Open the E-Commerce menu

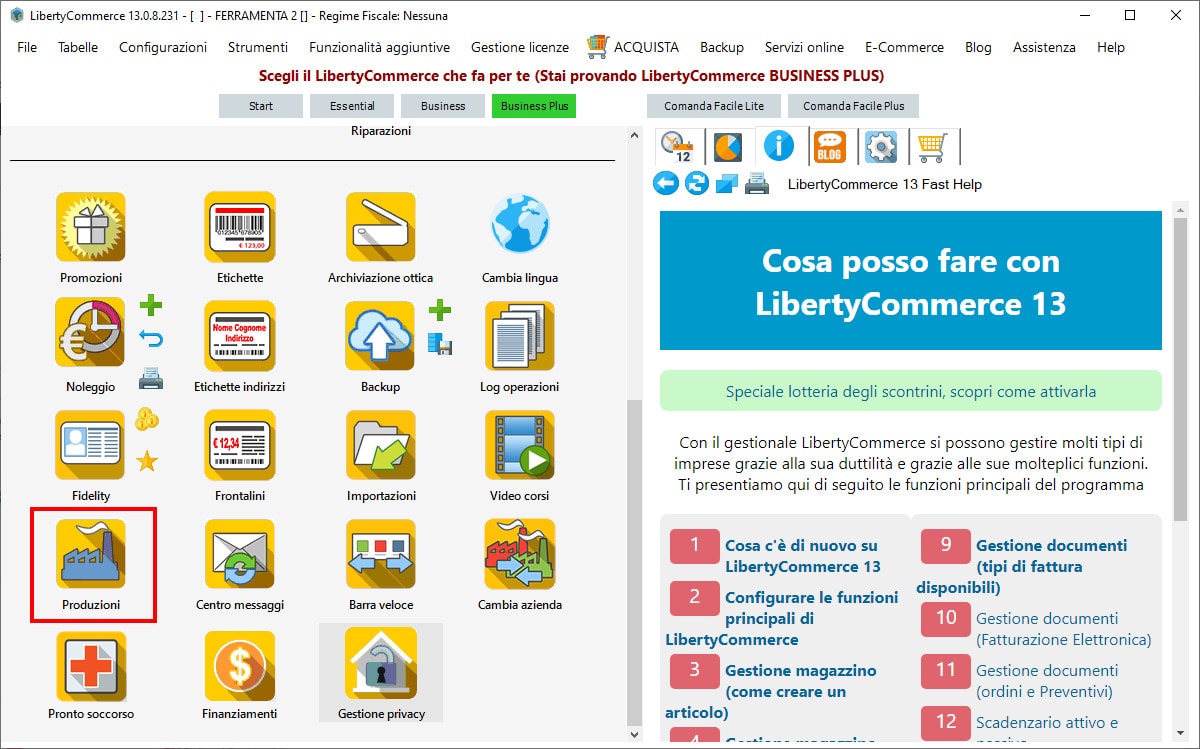click(905, 47)
